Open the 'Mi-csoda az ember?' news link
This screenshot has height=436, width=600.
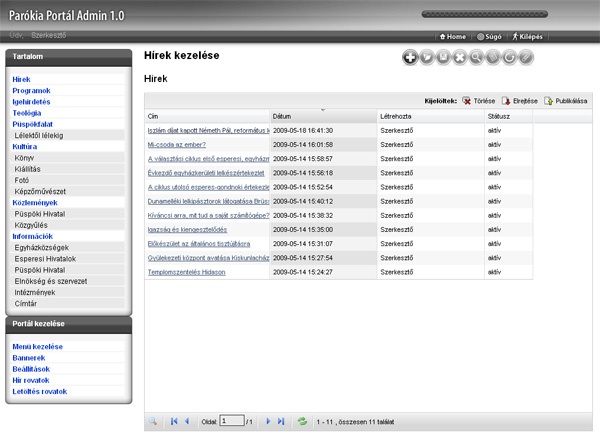176,144
